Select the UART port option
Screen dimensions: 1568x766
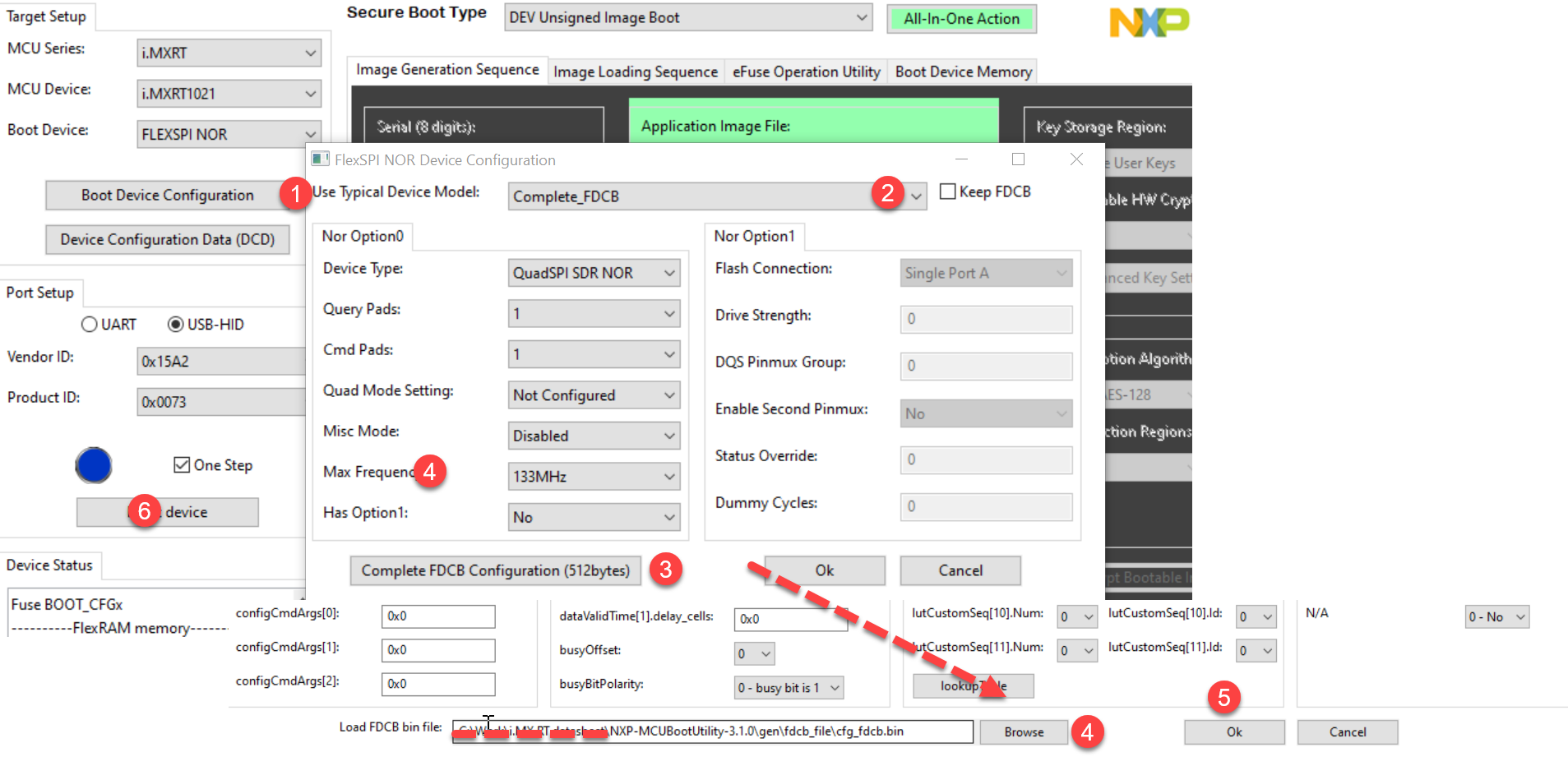(x=90, y=324)
